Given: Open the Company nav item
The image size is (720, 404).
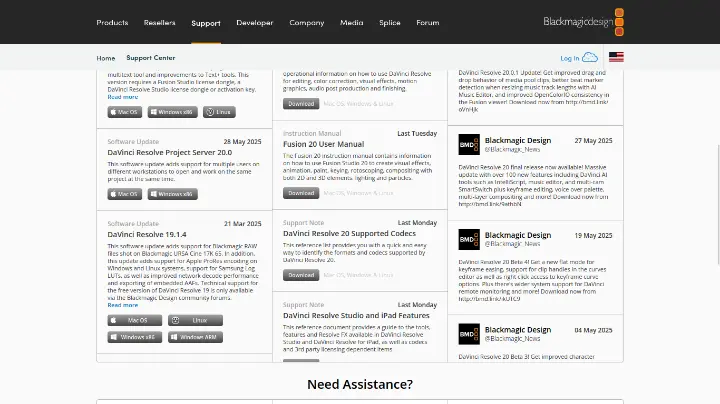Looking at the screenshot, I should (x=307, y=22).
